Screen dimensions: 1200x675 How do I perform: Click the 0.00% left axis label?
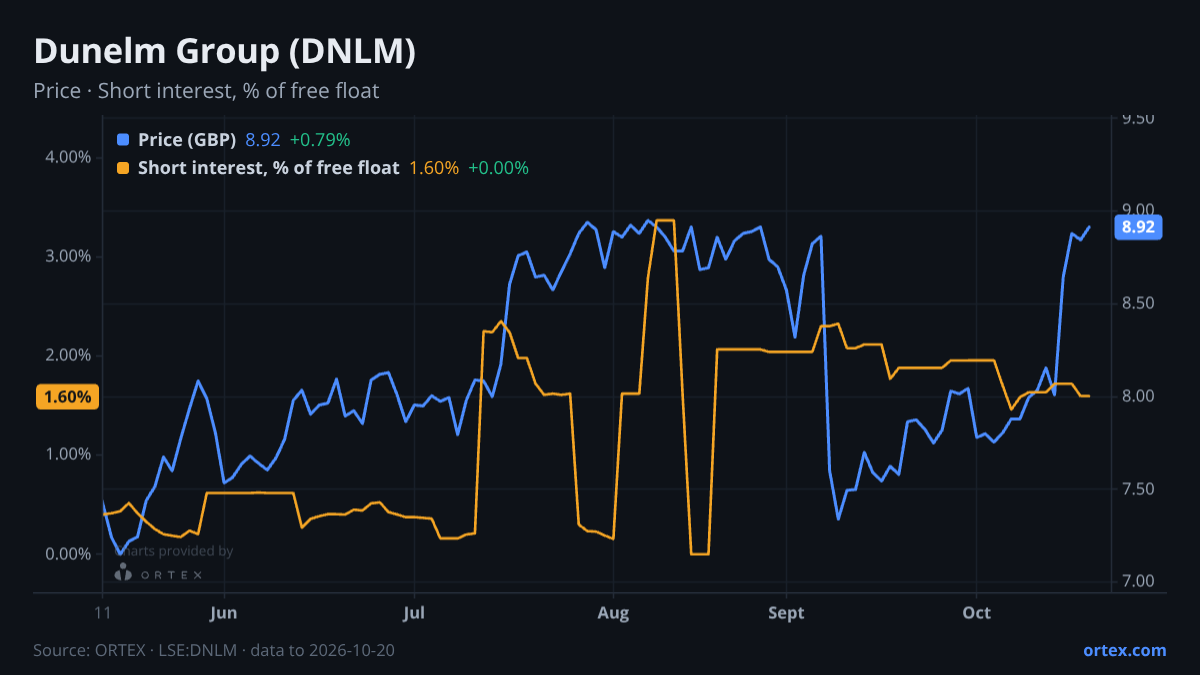69,554
